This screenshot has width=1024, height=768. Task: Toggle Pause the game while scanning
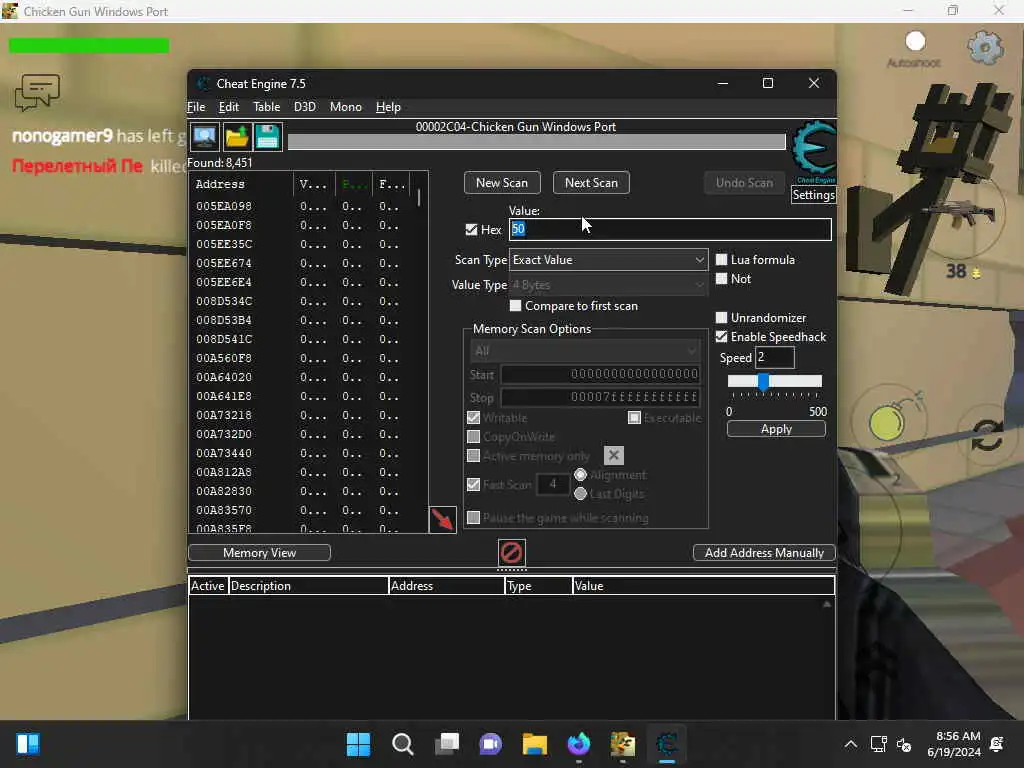tap(473, 518)
